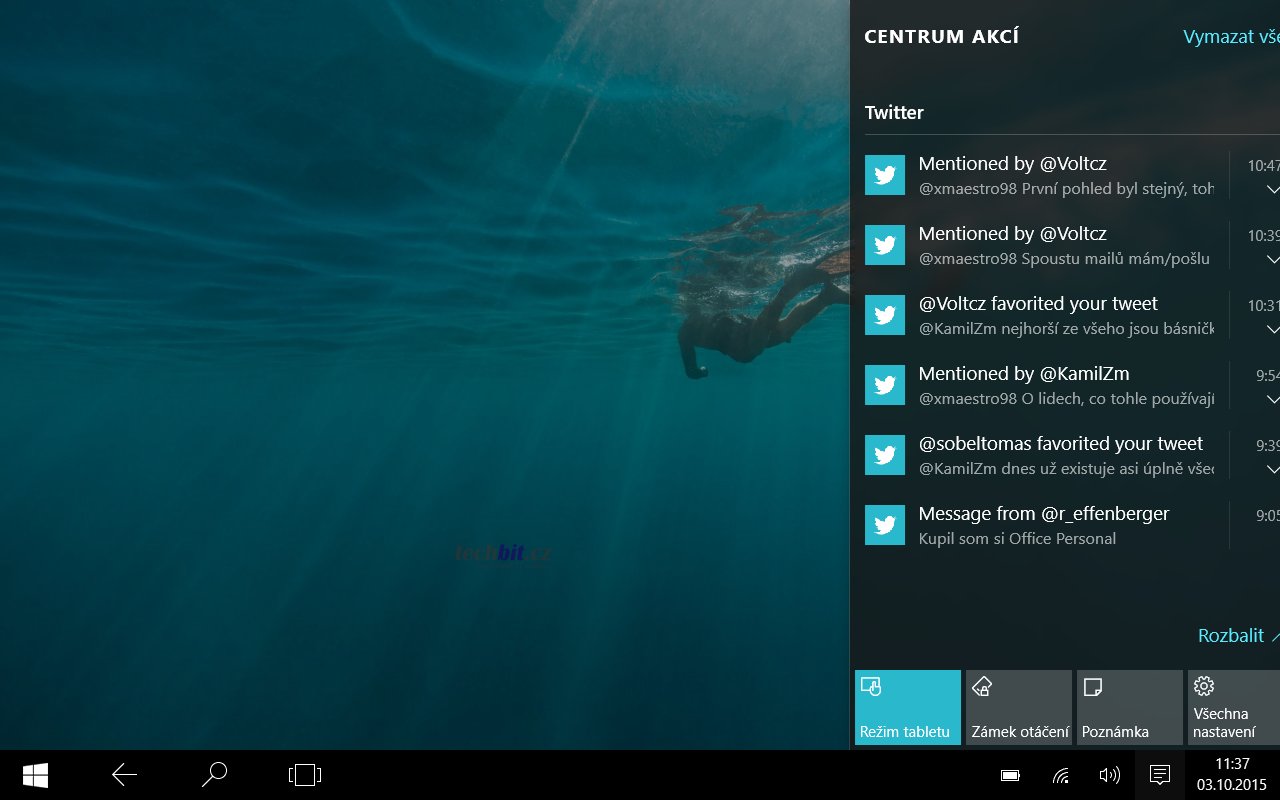This screenshot has height=800, width=1280.
Task: Expand the Mentioned by @KamilZm notification
Action: 1272,399
